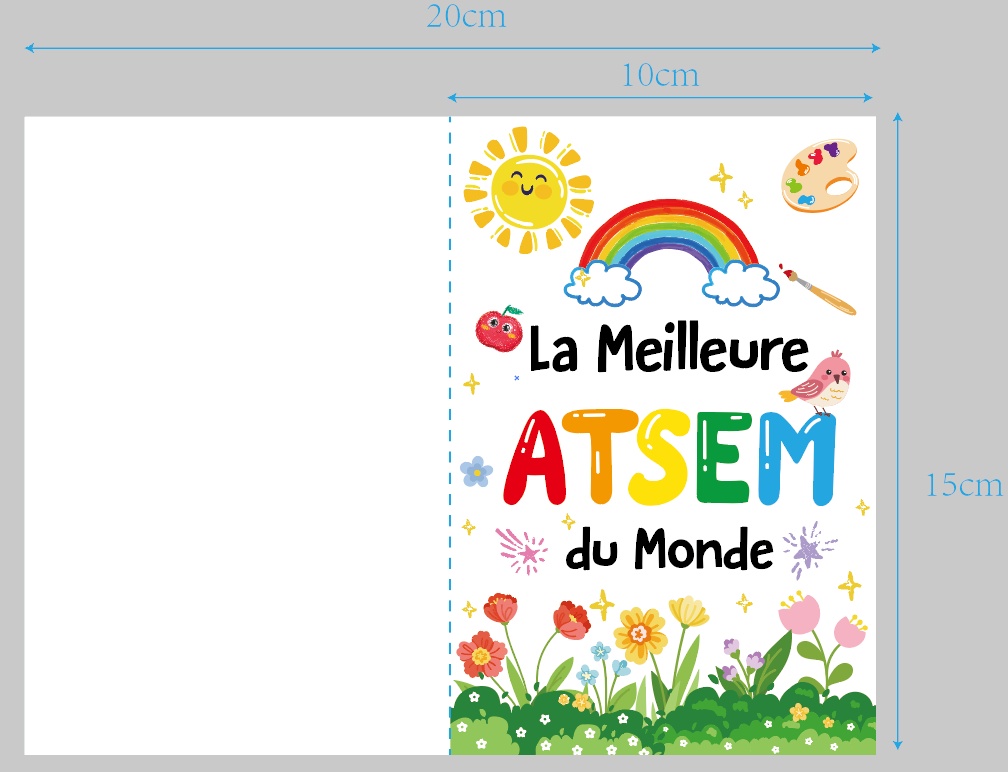Select the 'La Meilleure' text
1008x772 pixels.
(667, 351)
